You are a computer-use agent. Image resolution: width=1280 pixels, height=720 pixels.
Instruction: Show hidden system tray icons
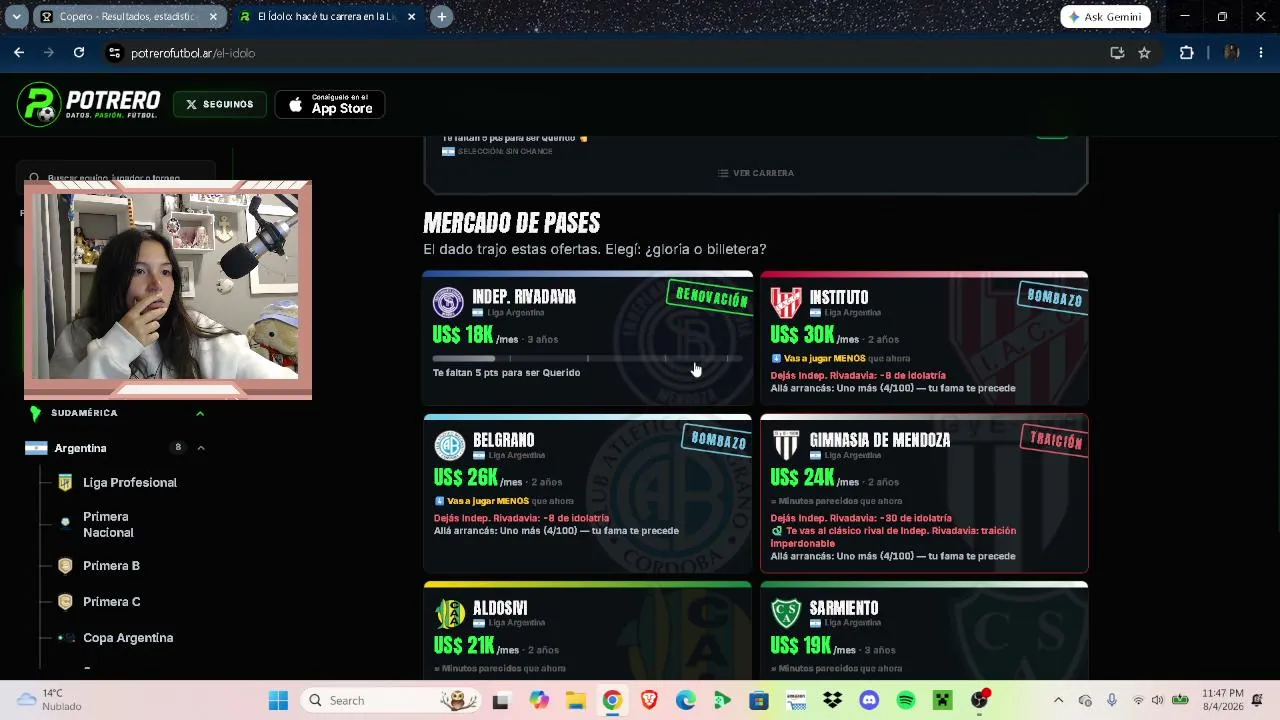[x=1059, y=700]
